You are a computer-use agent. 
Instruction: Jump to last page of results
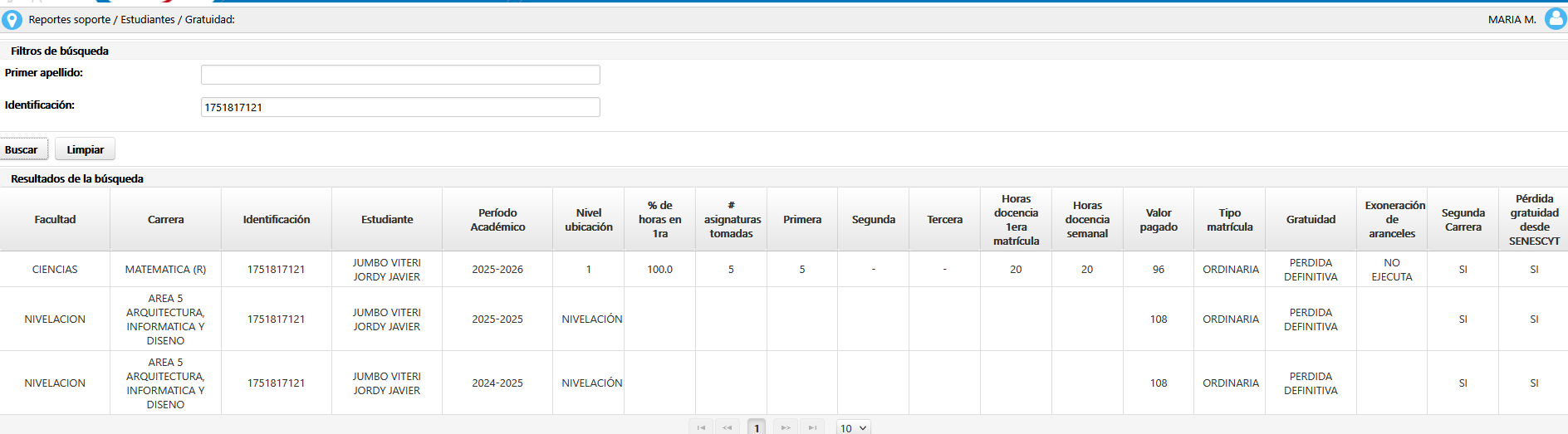click(812, 427)
